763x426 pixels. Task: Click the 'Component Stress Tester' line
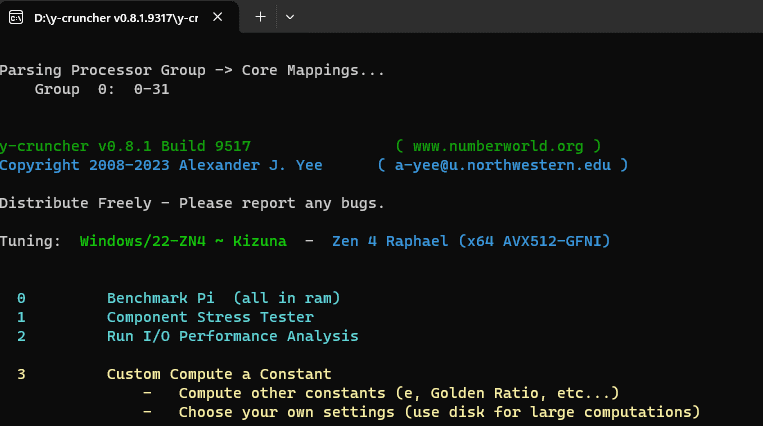[x=210, y=317]
